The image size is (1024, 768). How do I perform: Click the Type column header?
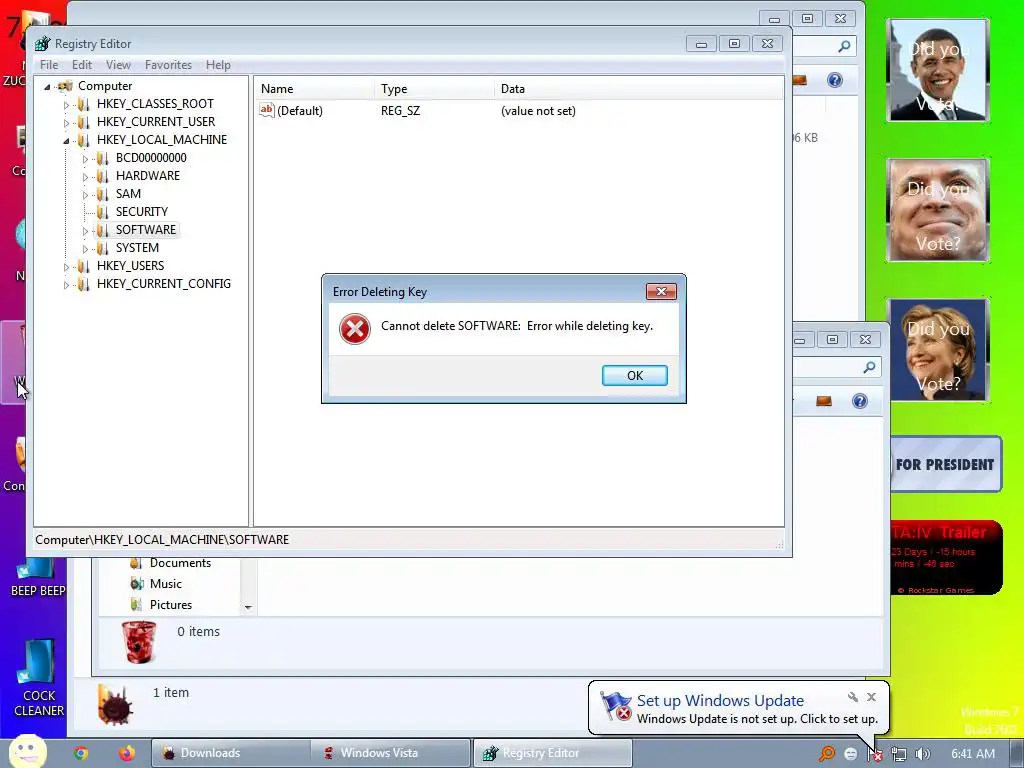click(x=434, y=89)
